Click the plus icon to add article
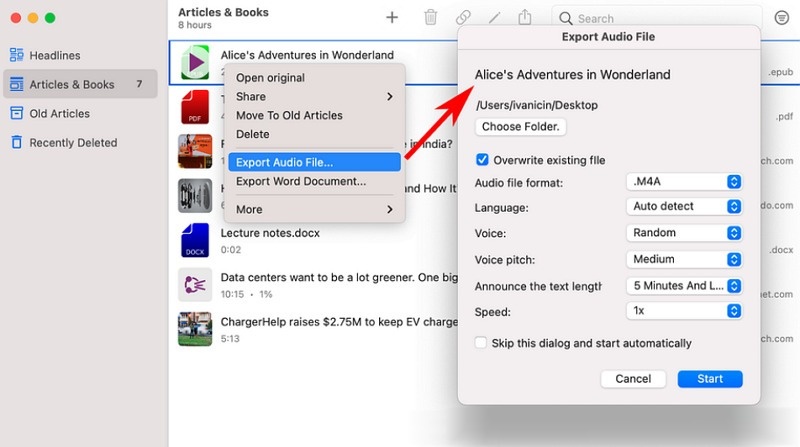 point(392,17)
